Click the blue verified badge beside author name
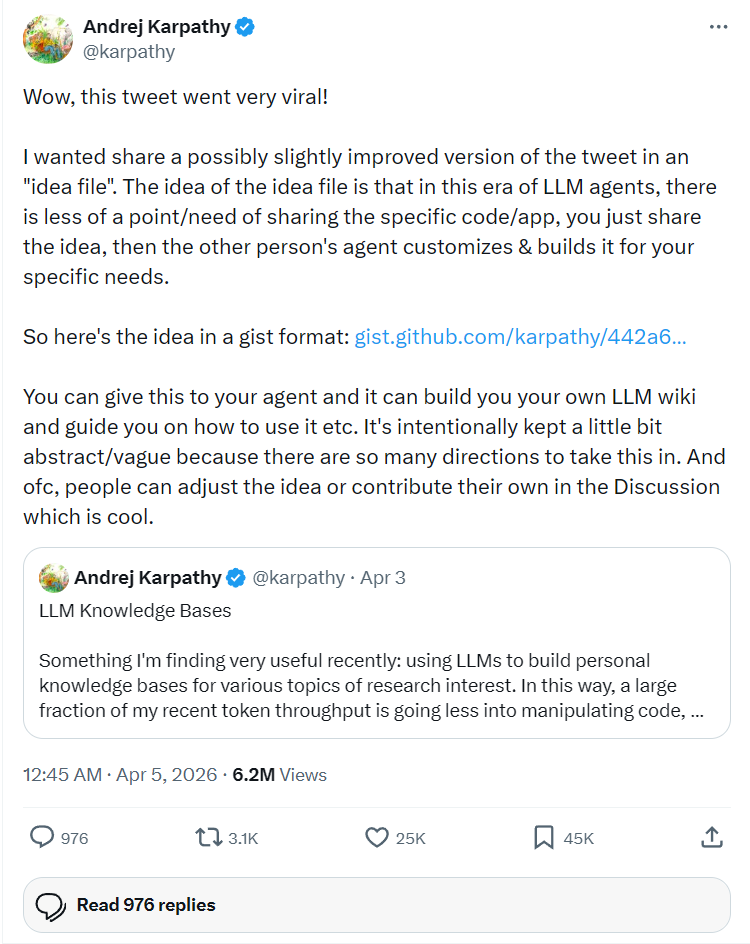Screen dimensions: 750x944 point(245,27)
